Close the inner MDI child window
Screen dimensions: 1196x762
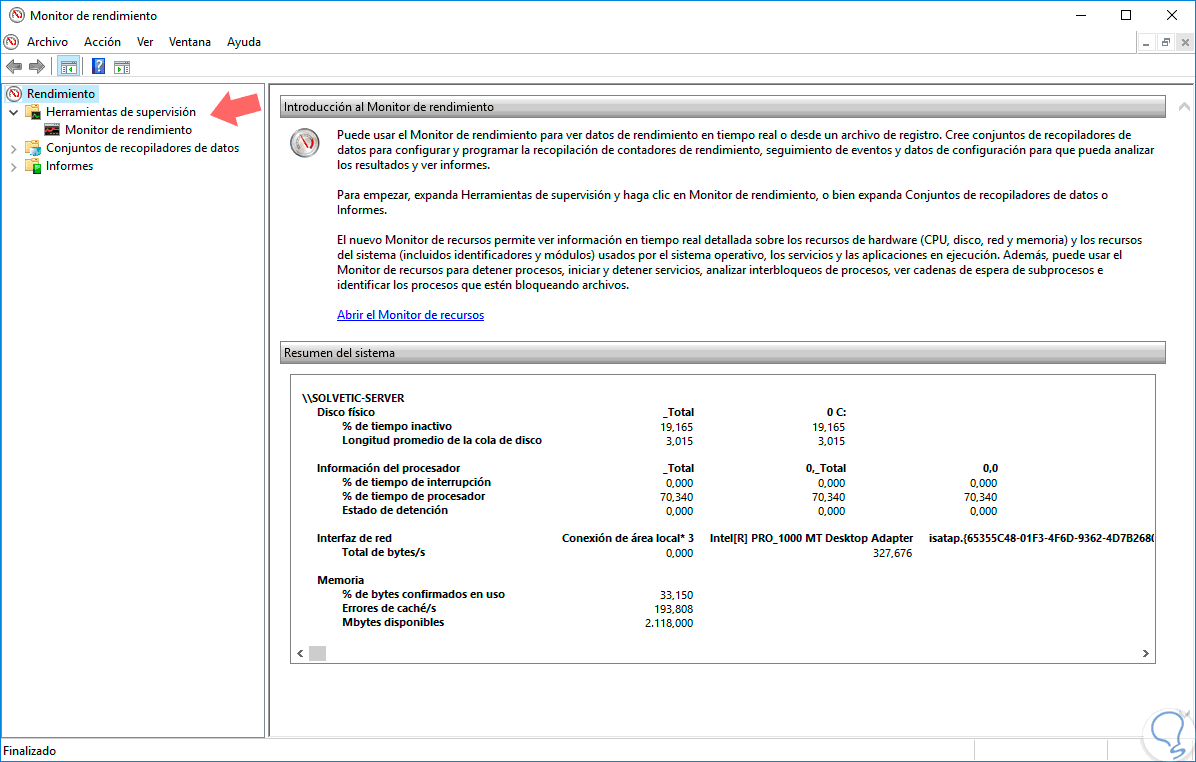tap(1185, 43)
